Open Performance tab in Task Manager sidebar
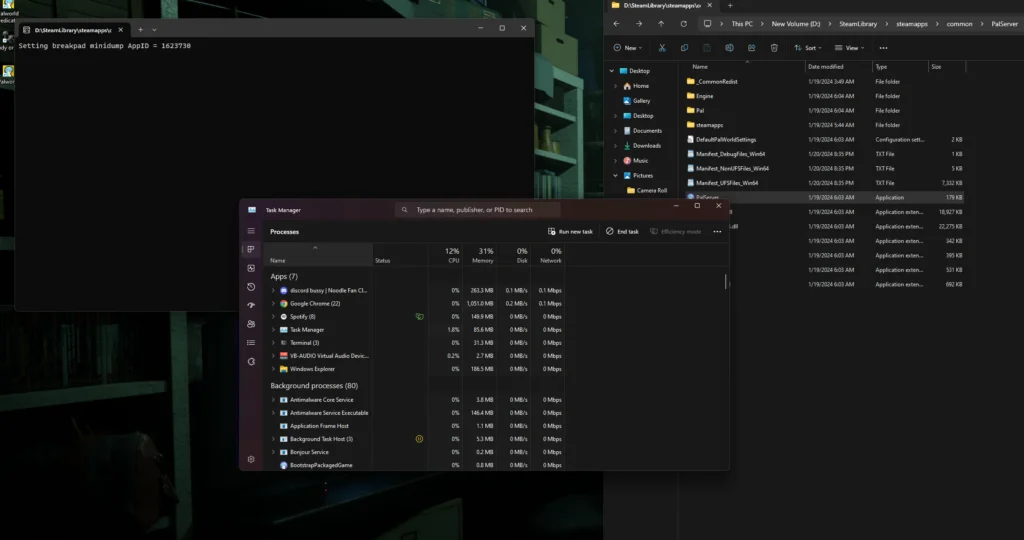 click(251, 268)
